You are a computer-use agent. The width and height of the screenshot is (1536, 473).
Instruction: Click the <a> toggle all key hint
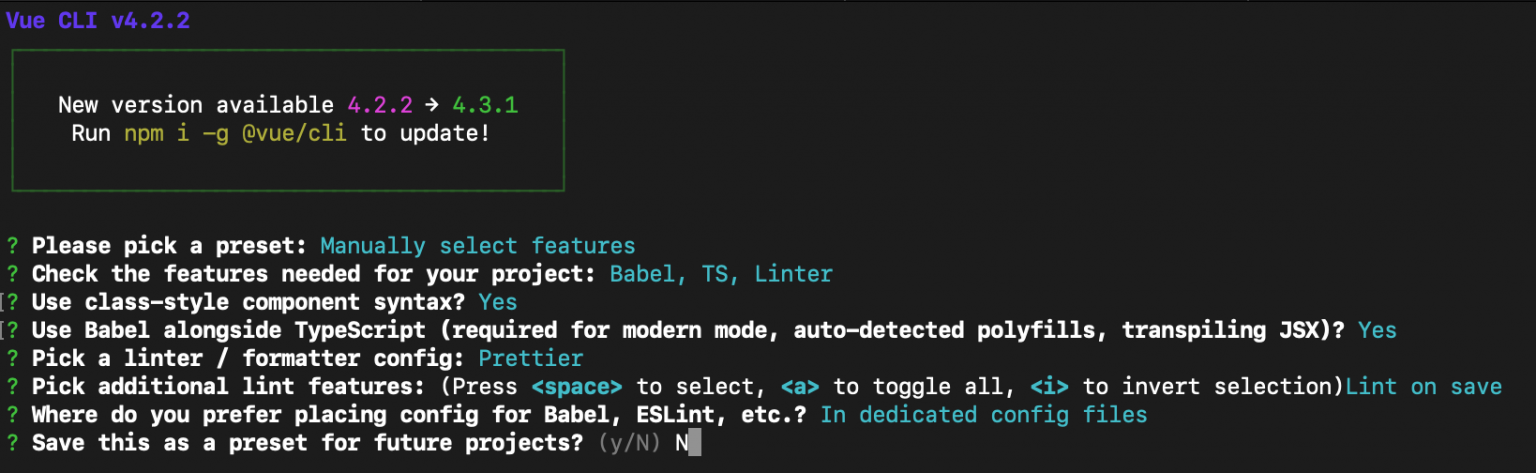[803, 386]
